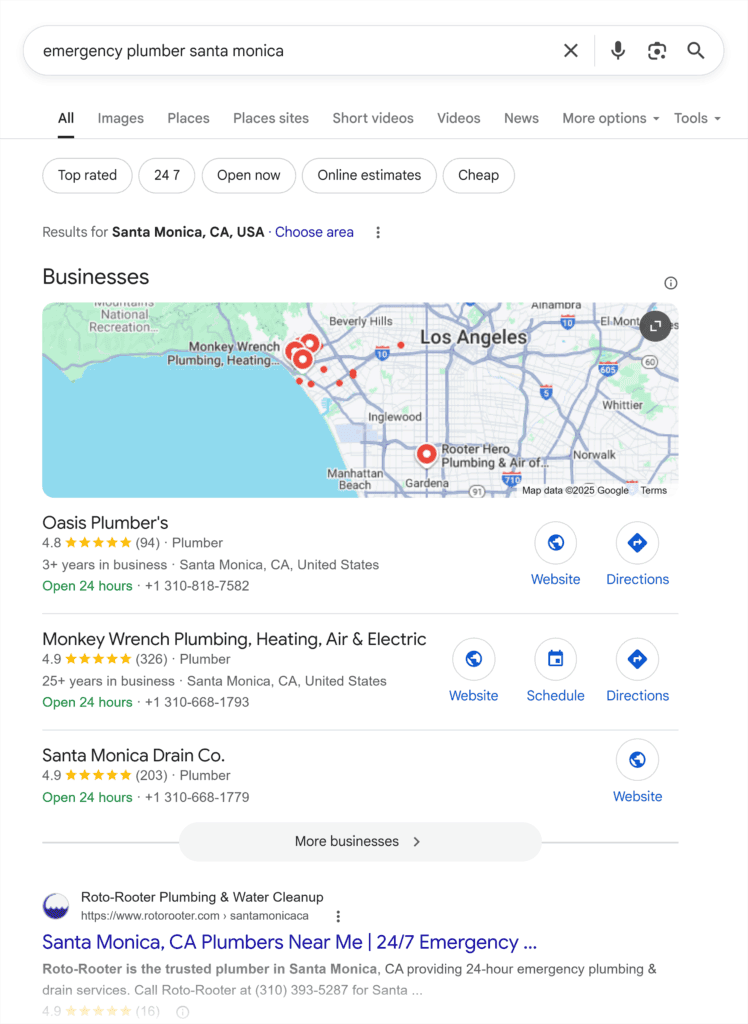The height and width of the screenshot is (1024, 748).
Task: Open the Videos tab
Action: pyautogui.click(x=459, y=118)
